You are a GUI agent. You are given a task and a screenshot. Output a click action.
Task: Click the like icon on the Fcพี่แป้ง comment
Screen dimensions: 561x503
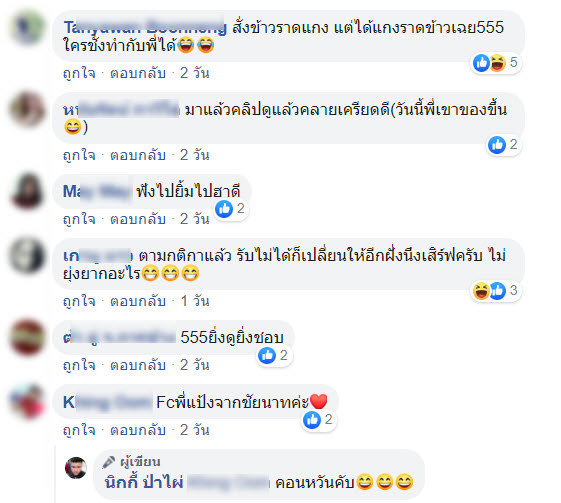(312, 420)
